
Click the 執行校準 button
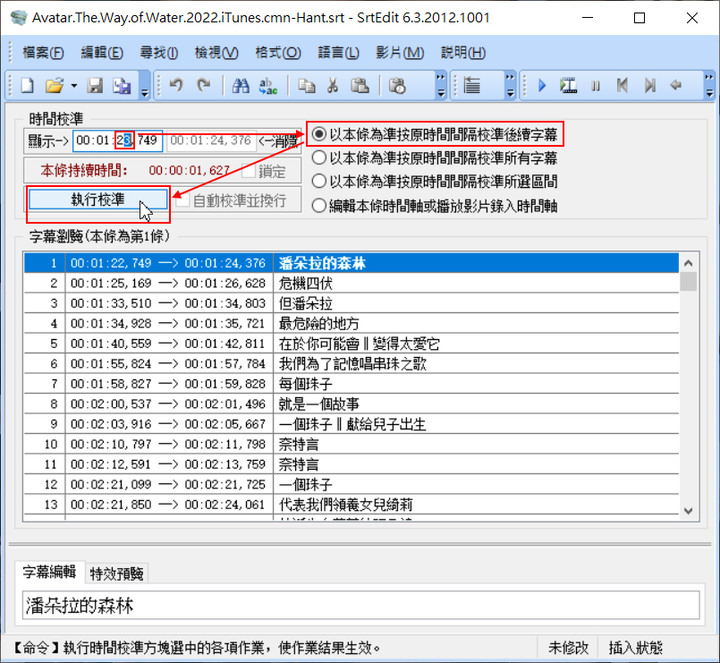click(98, 200)
